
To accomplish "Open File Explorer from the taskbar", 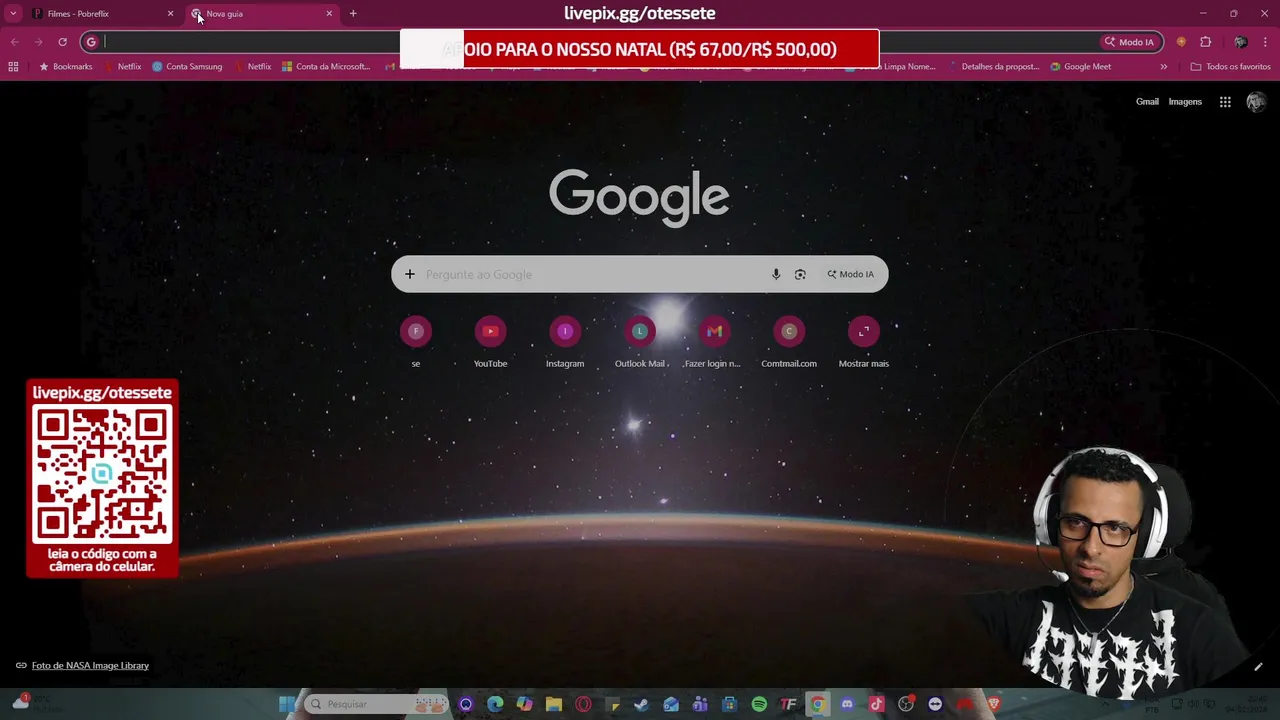I will pyautogui.click(x=554, y=704).
